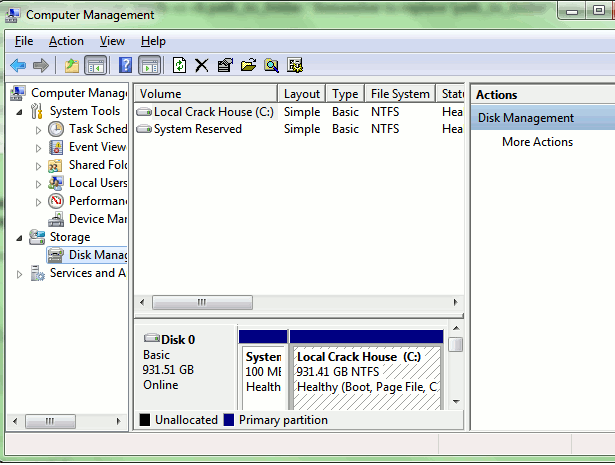The height and width of the screenshot is (465, 615).
Task: Toggle the Show/Hide Action Pane icon
Action: click(149, 65)
